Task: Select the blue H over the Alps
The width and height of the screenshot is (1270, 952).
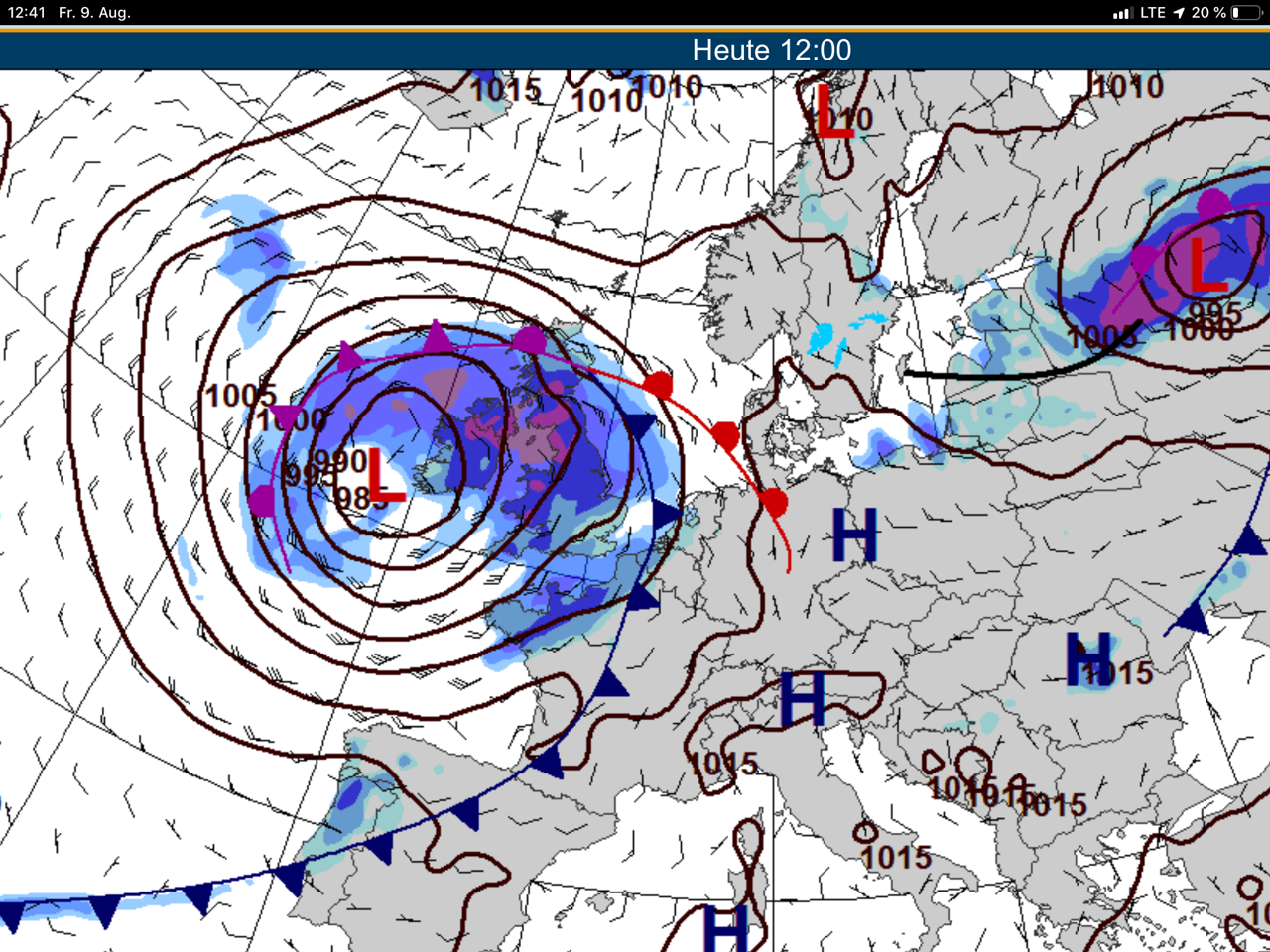Action: (803, 698)
